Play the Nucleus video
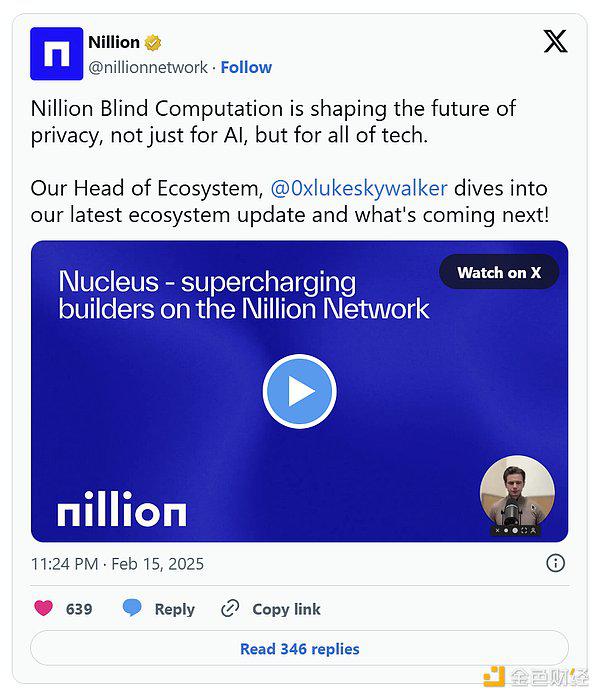The width and height of the screenshot is (600, 698). point(300,391)
